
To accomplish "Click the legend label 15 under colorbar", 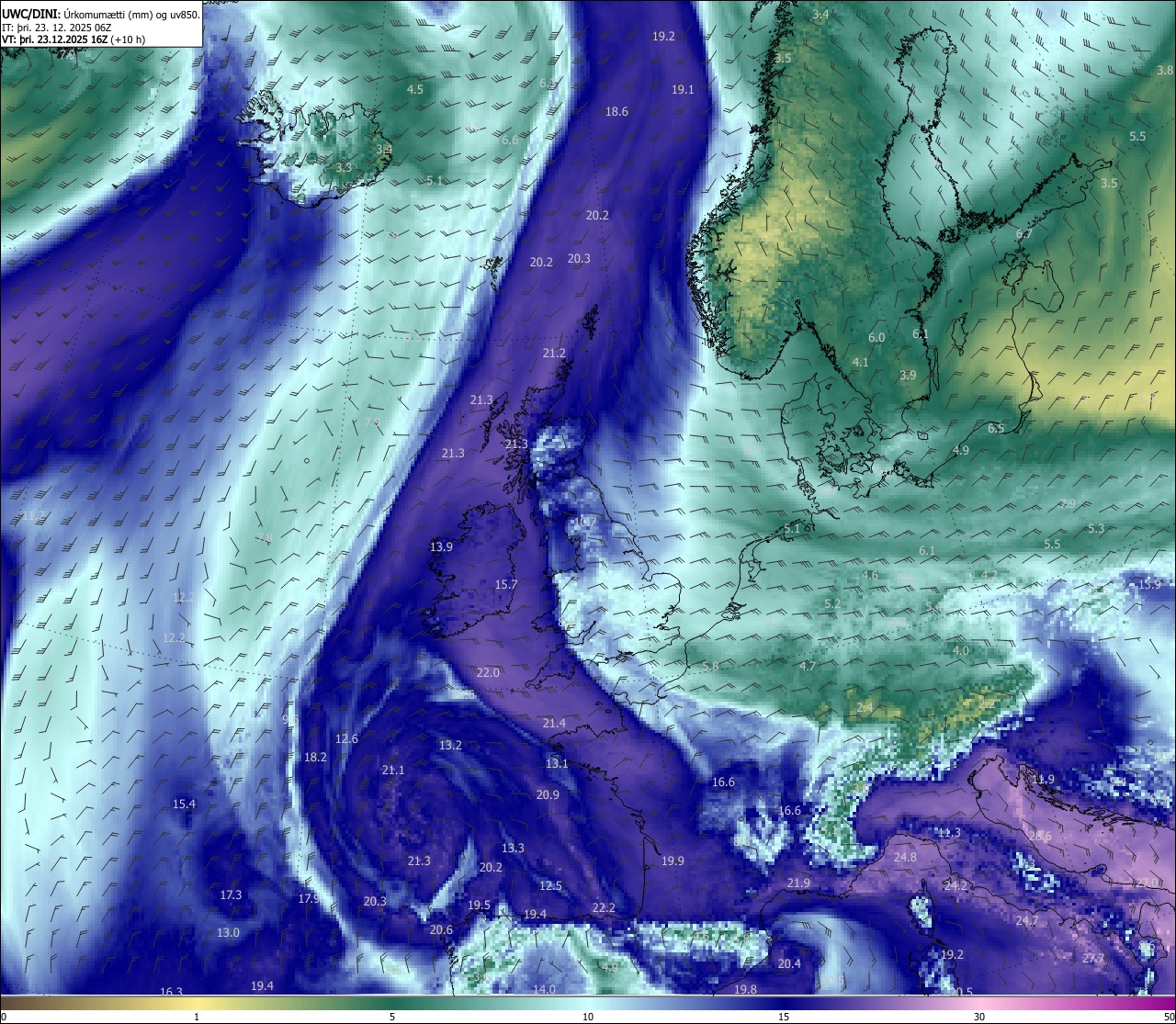I will [784, 1017].
